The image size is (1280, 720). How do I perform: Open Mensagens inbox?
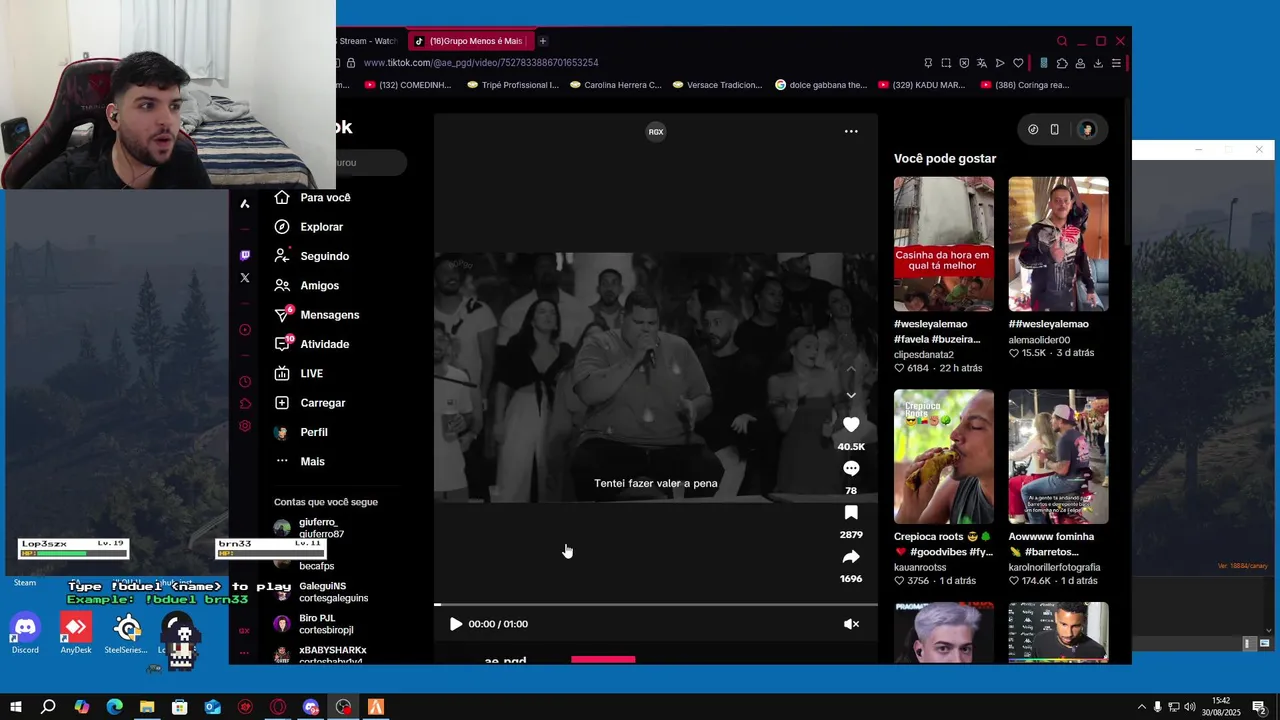tap(317, 315)
